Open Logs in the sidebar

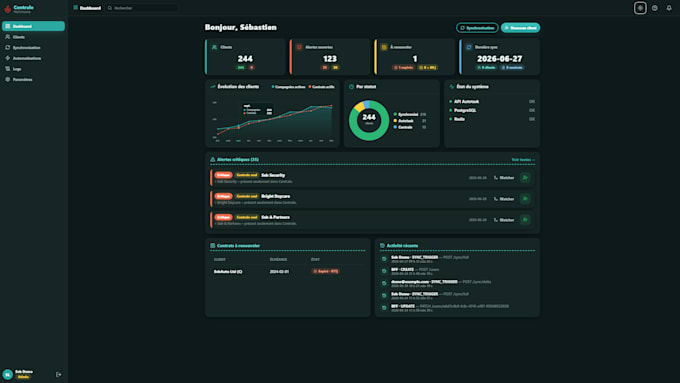pyautogui.click(x=33, y=69)
